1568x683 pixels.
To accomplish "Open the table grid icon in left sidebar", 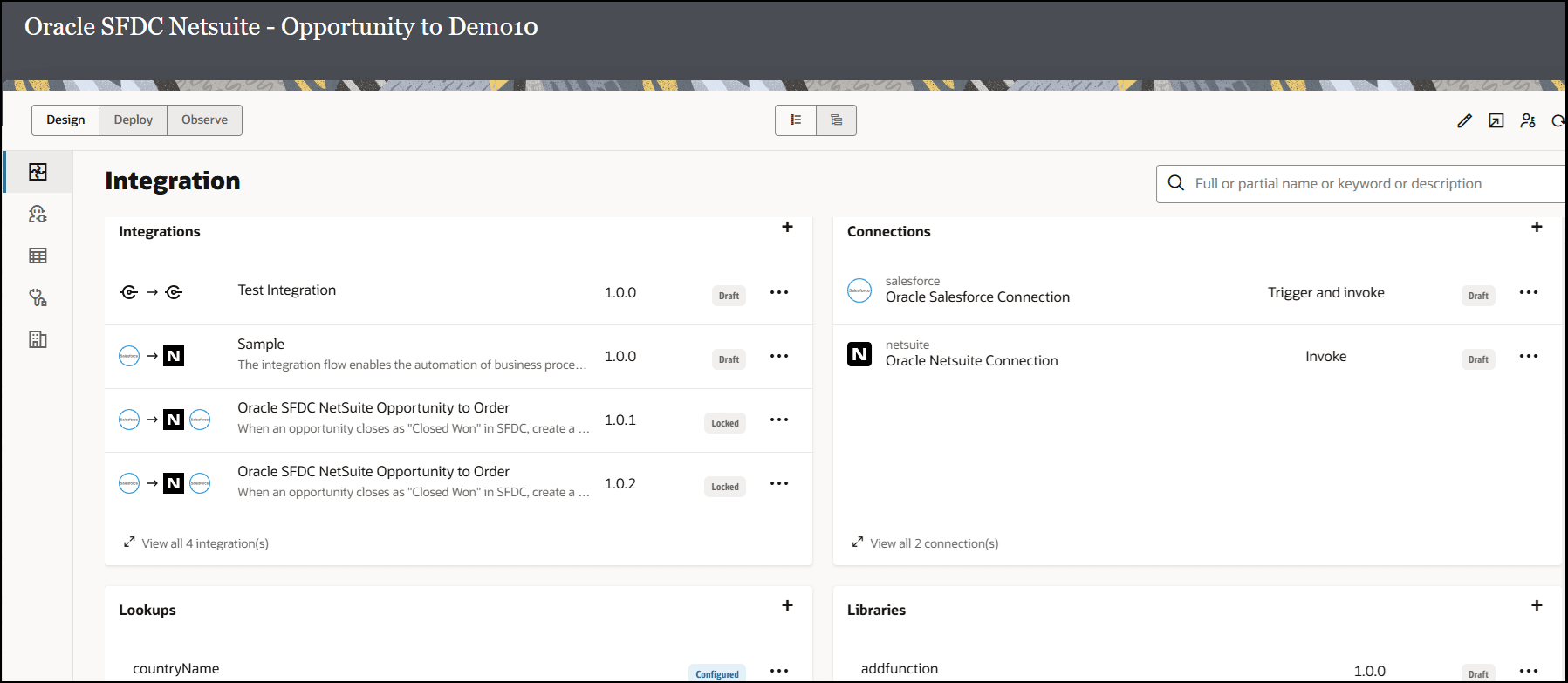I will tap(38, 256).
